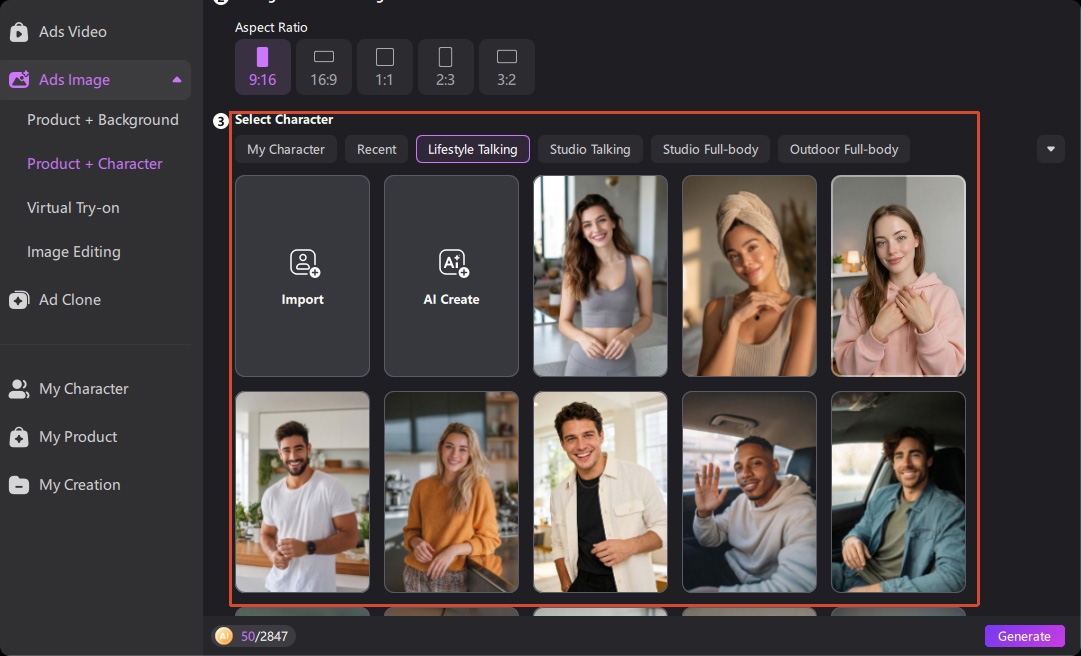Image resolution: width=1081 pixels, height=656 pixels.
Task: Click the AI Create character card
Action: tap(452, 276)
